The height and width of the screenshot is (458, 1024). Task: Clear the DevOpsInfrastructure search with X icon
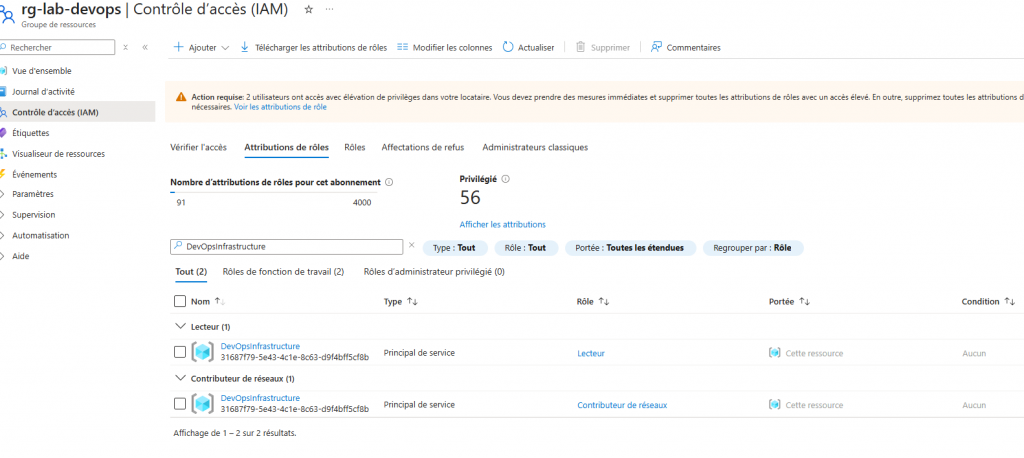[411, 245]
